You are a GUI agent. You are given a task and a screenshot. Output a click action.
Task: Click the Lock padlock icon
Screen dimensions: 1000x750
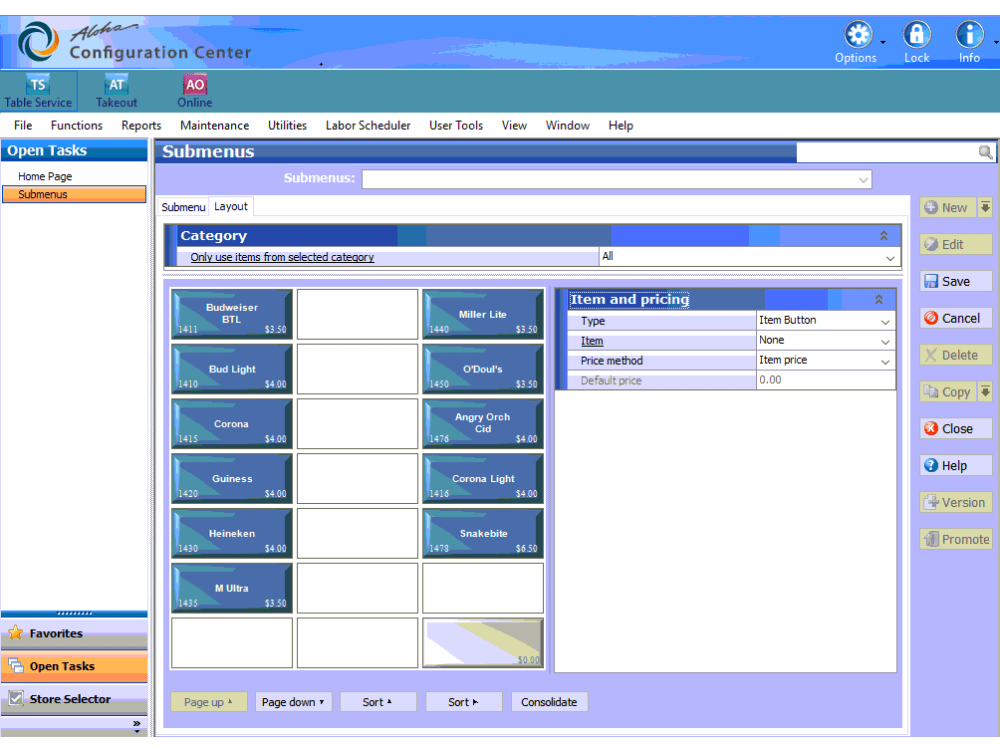pyautogui.click(x=916, y=35)
